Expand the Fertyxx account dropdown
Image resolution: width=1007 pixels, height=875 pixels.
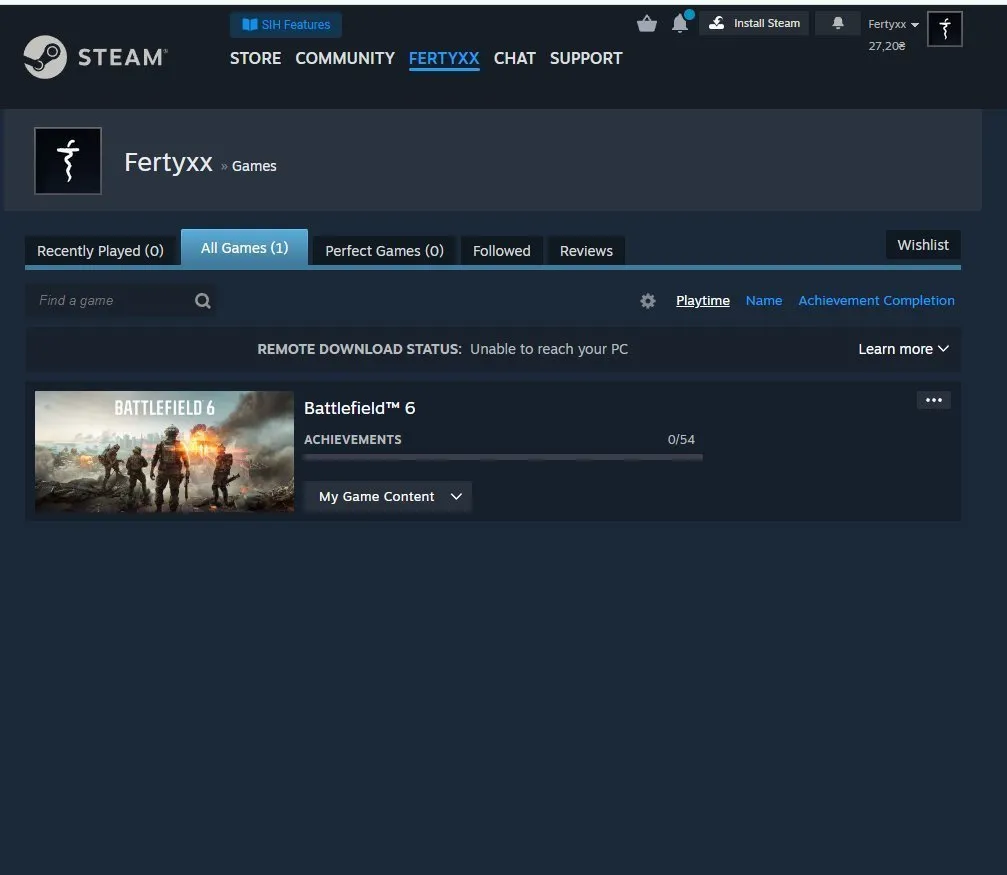pyautogui.click(x=893, y=24)
